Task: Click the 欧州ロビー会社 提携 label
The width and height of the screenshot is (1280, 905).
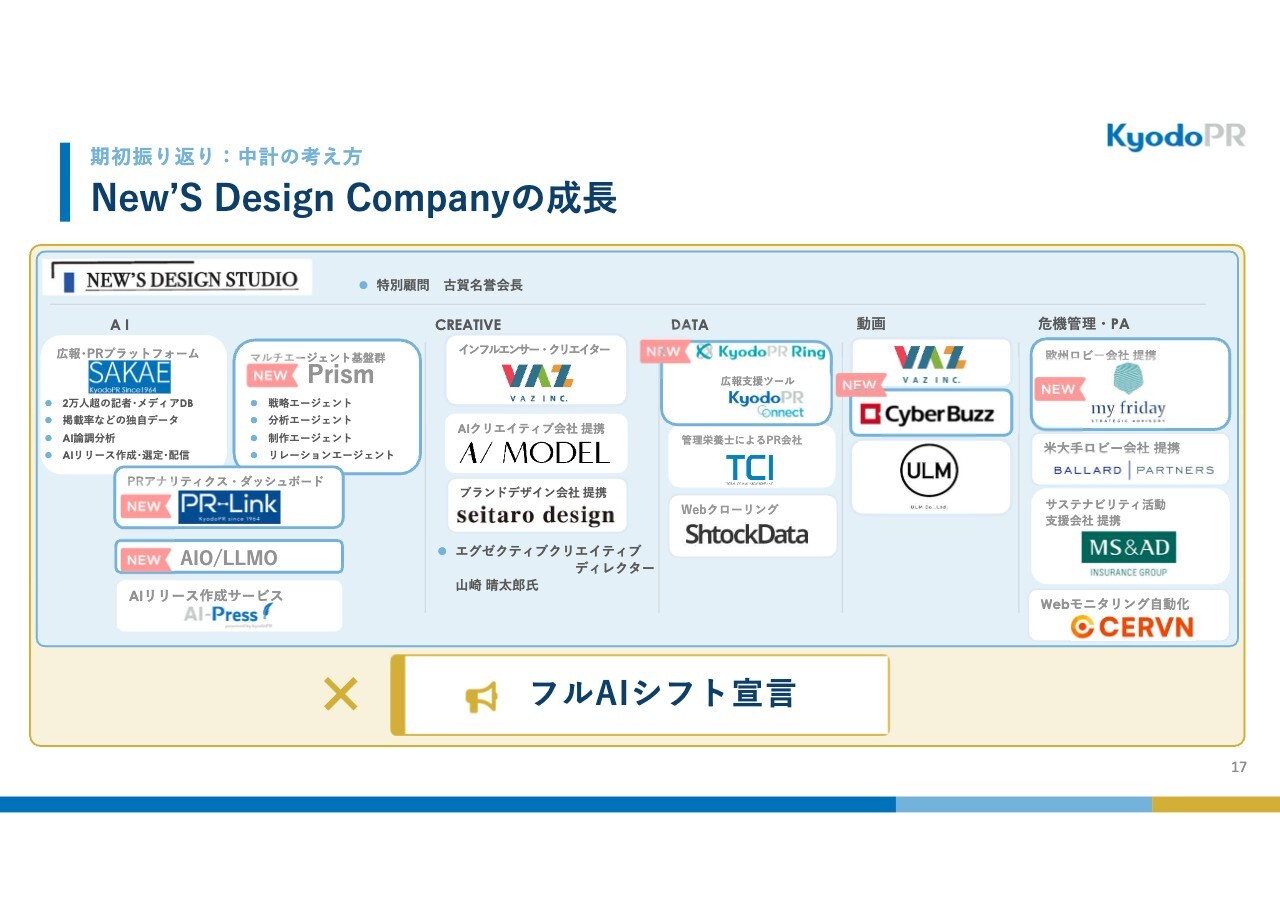Action: click(x=1100, y=355)
